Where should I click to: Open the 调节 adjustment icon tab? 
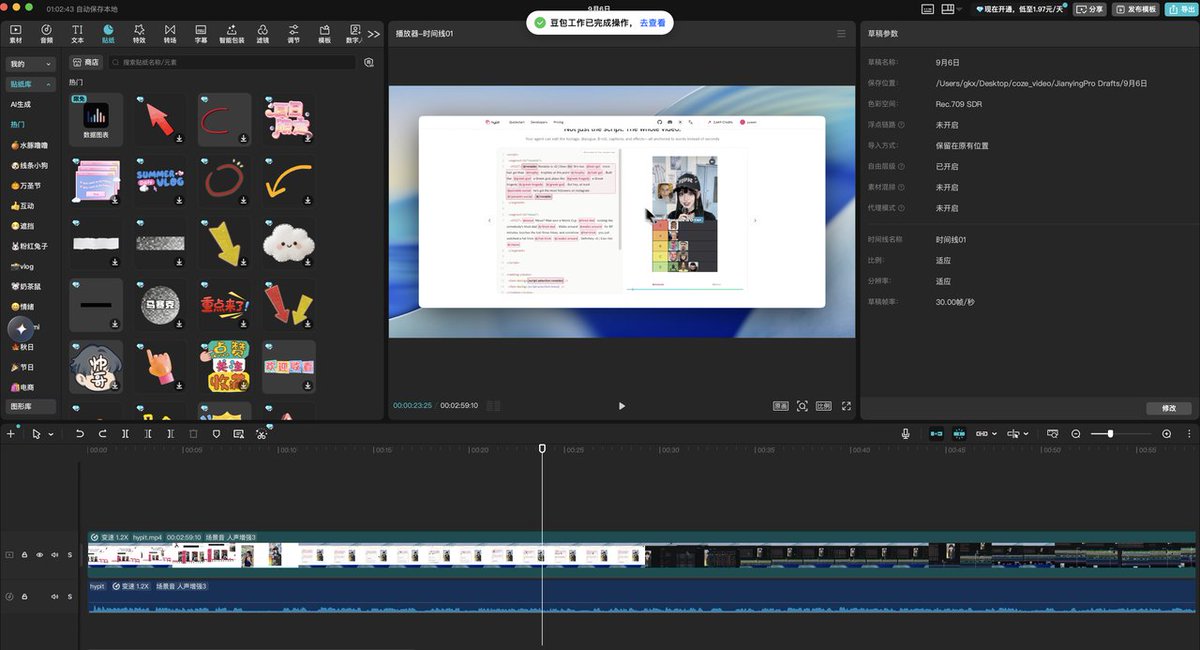click(293, 34)
